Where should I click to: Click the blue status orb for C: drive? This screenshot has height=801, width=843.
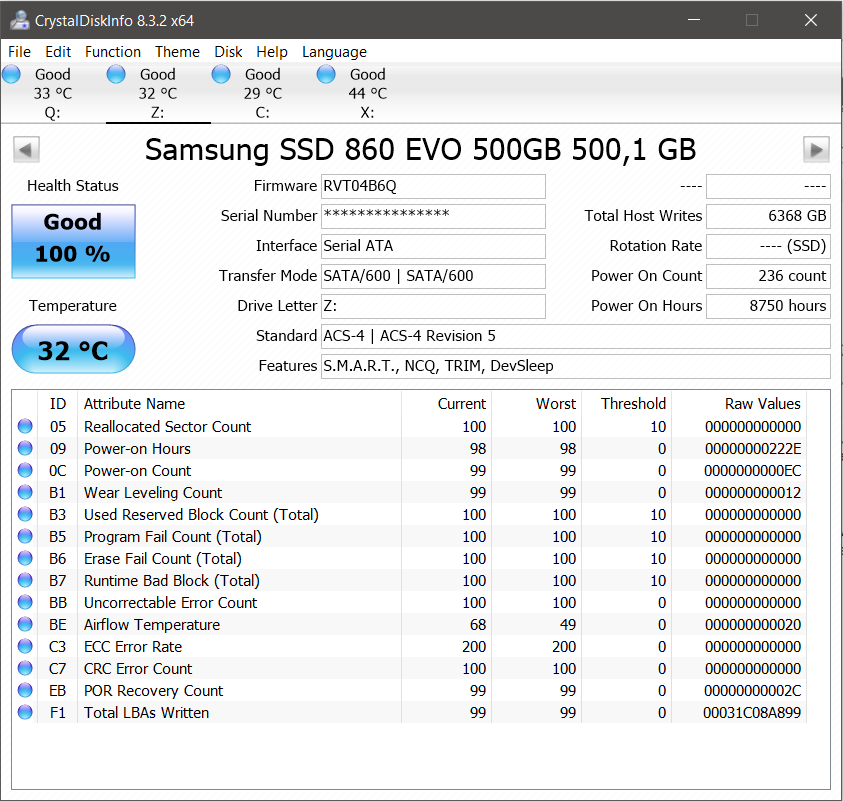[221, 74]
